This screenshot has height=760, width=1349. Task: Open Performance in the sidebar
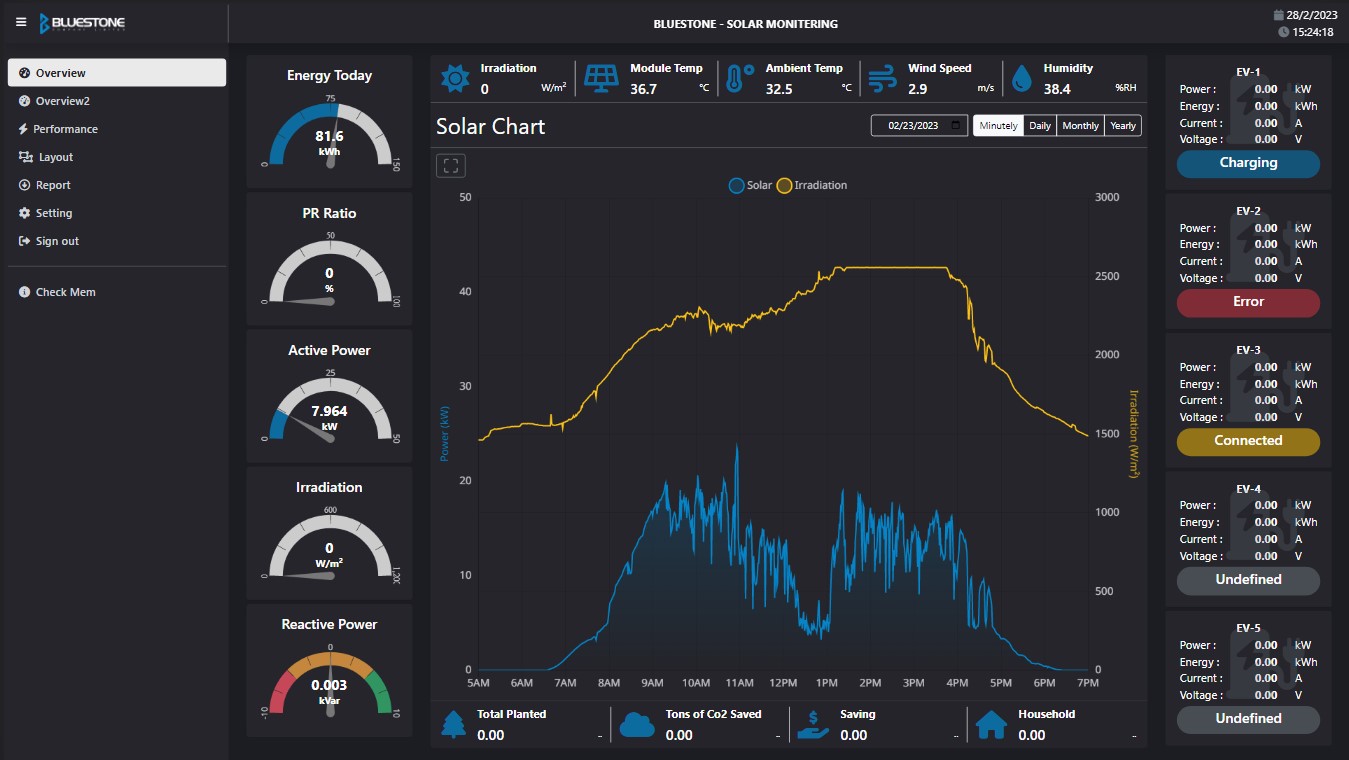click(x=65, y=129)
